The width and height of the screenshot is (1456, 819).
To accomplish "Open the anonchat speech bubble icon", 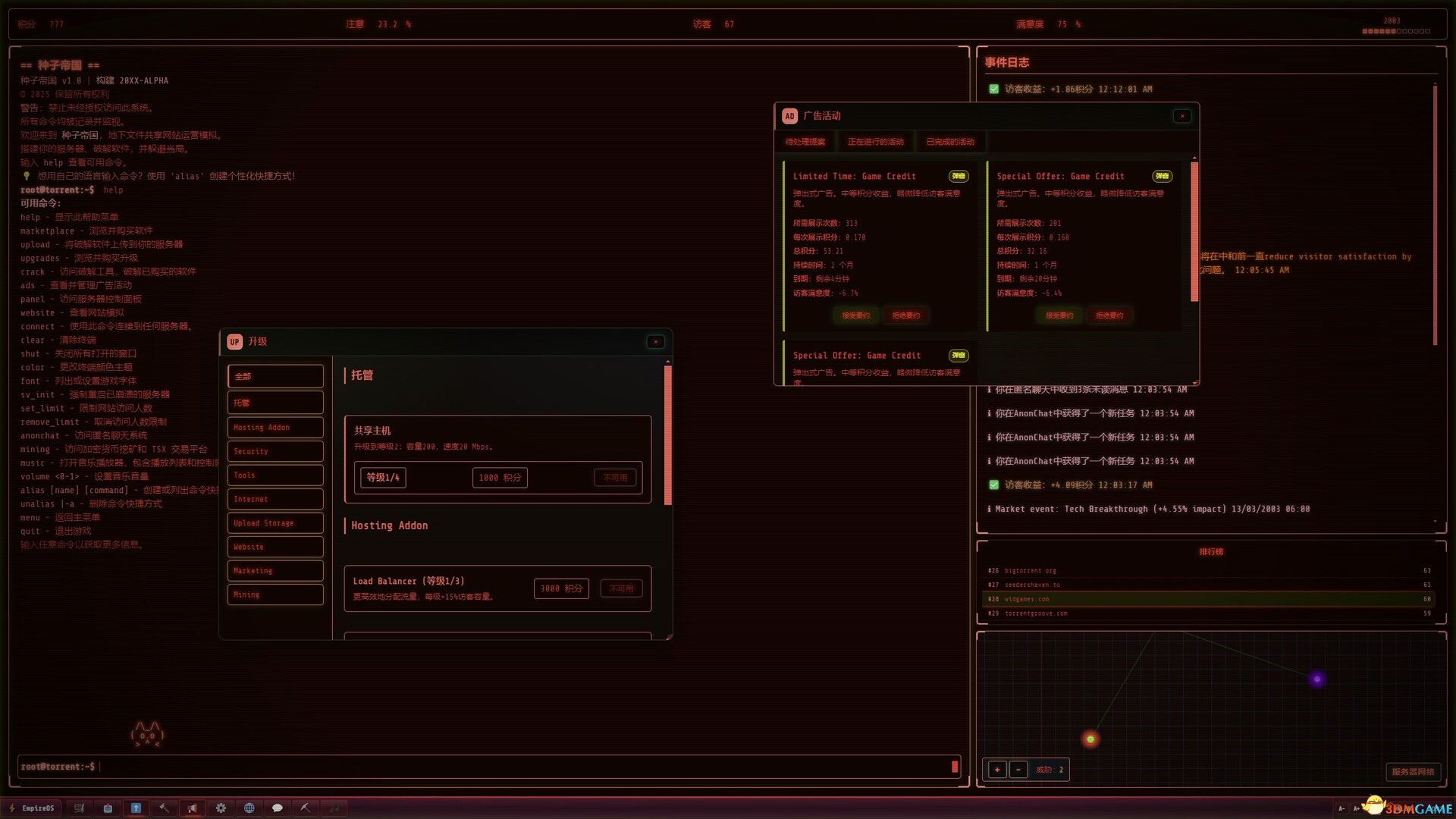I will coord(278,808).
